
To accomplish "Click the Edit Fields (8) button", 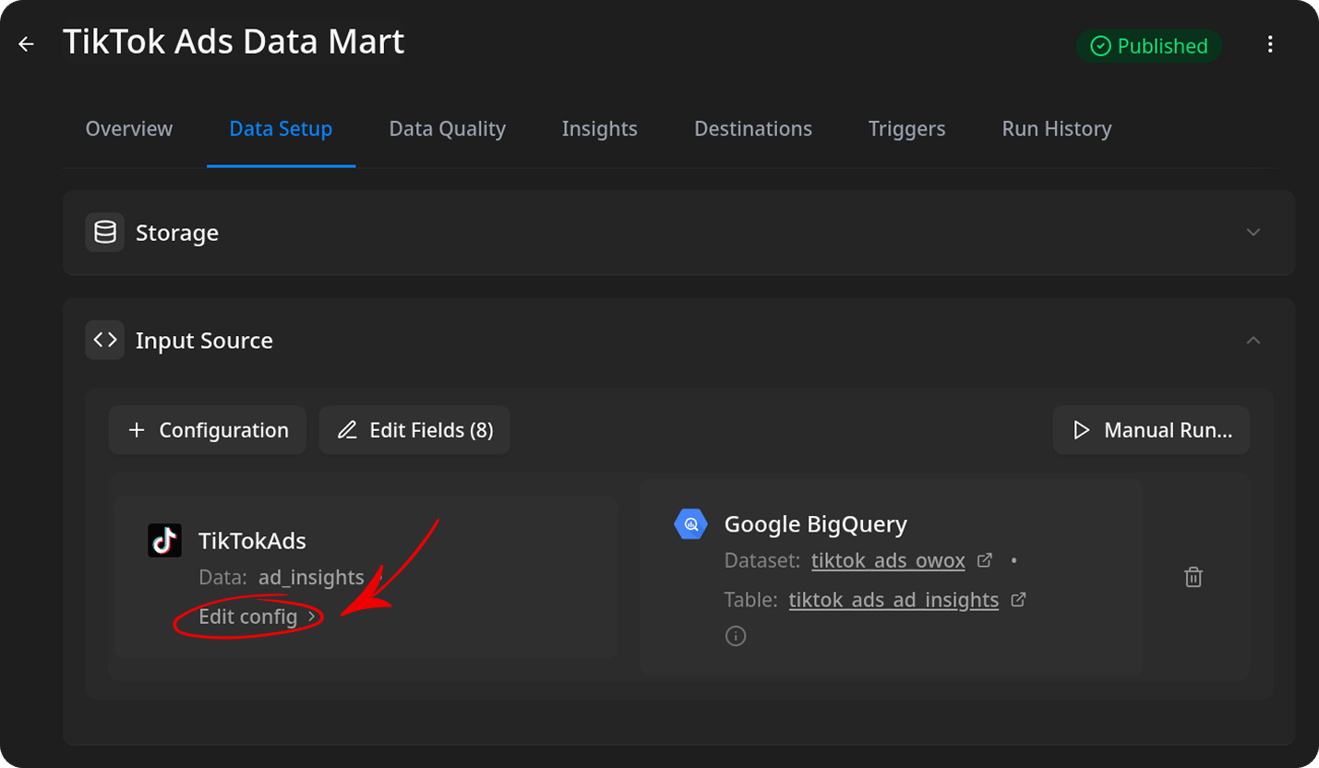I will coord(415,430).
